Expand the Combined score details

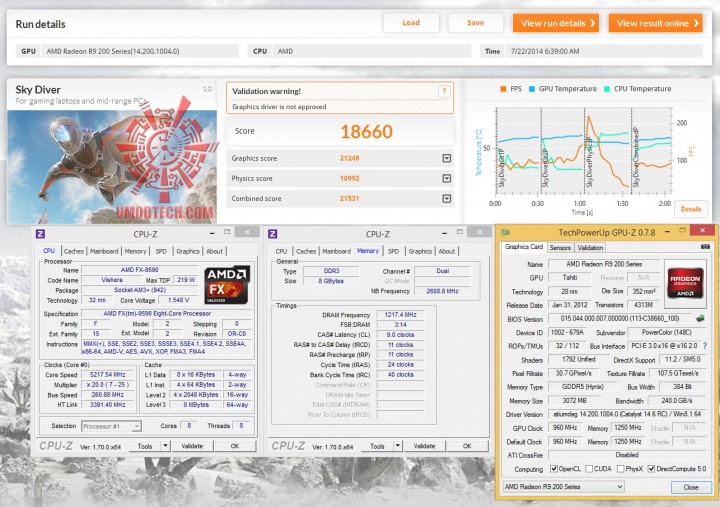(x=446, y=198)
